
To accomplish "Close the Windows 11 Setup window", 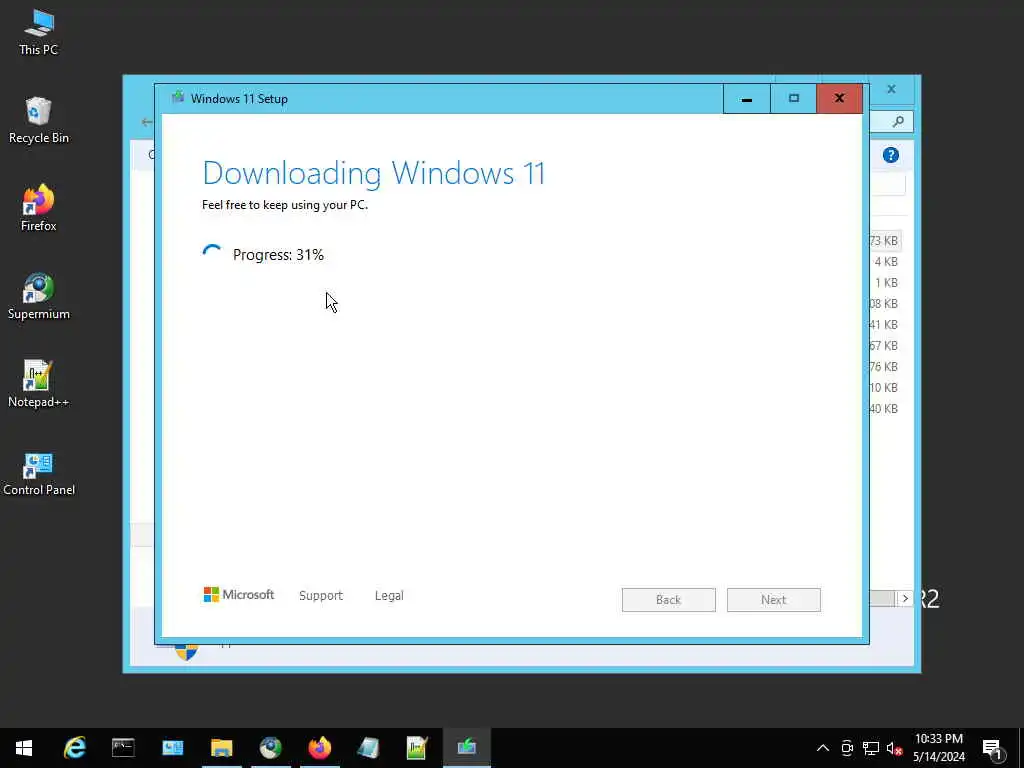I will click(x=839, y=99).
